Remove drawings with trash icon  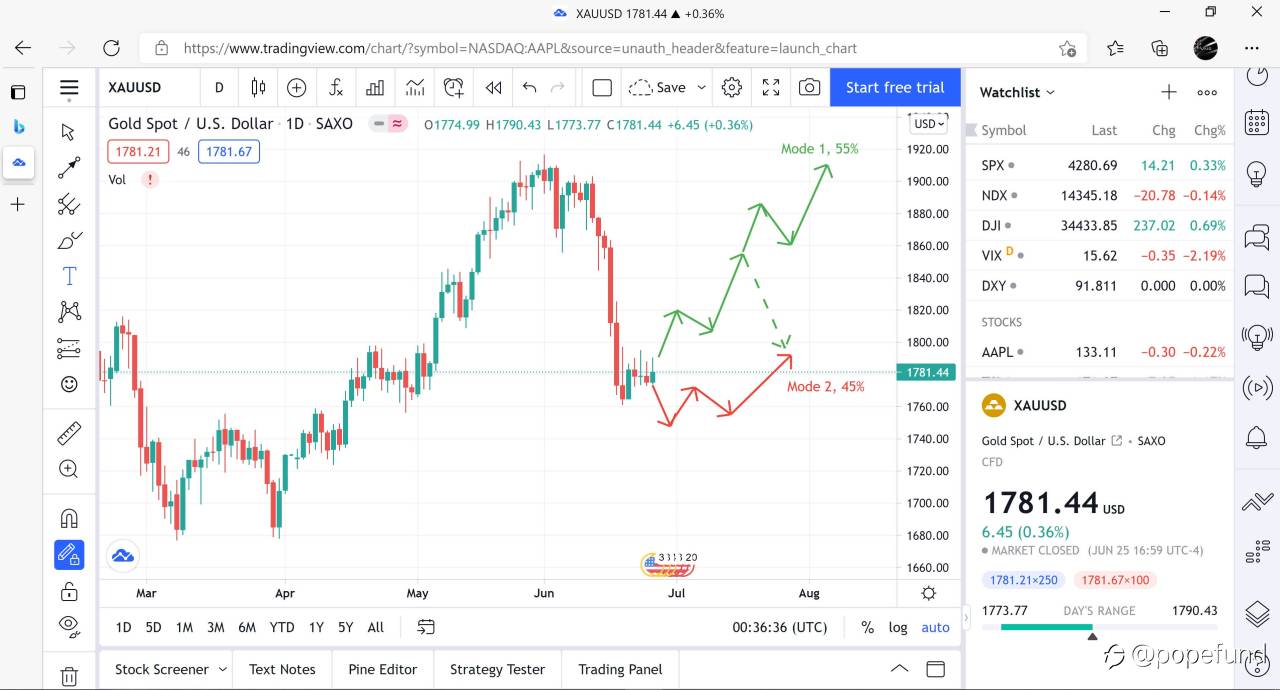click(69, 676)
